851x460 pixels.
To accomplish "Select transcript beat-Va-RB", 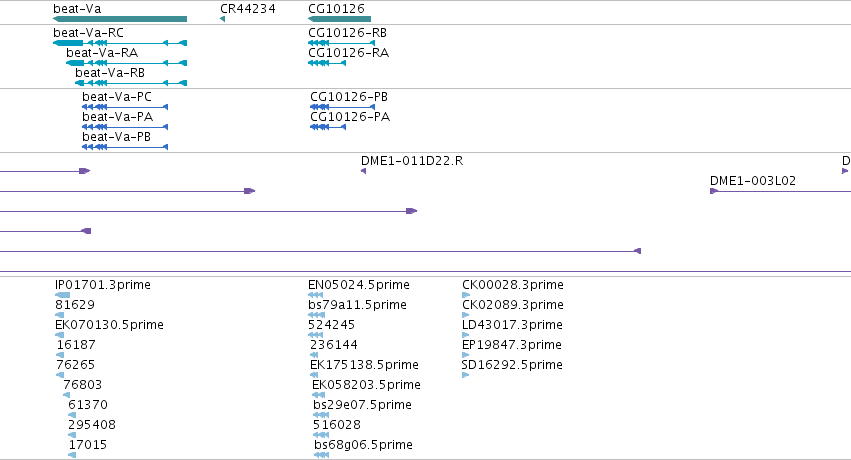I will pyautogui.click(x=131, y=83).
